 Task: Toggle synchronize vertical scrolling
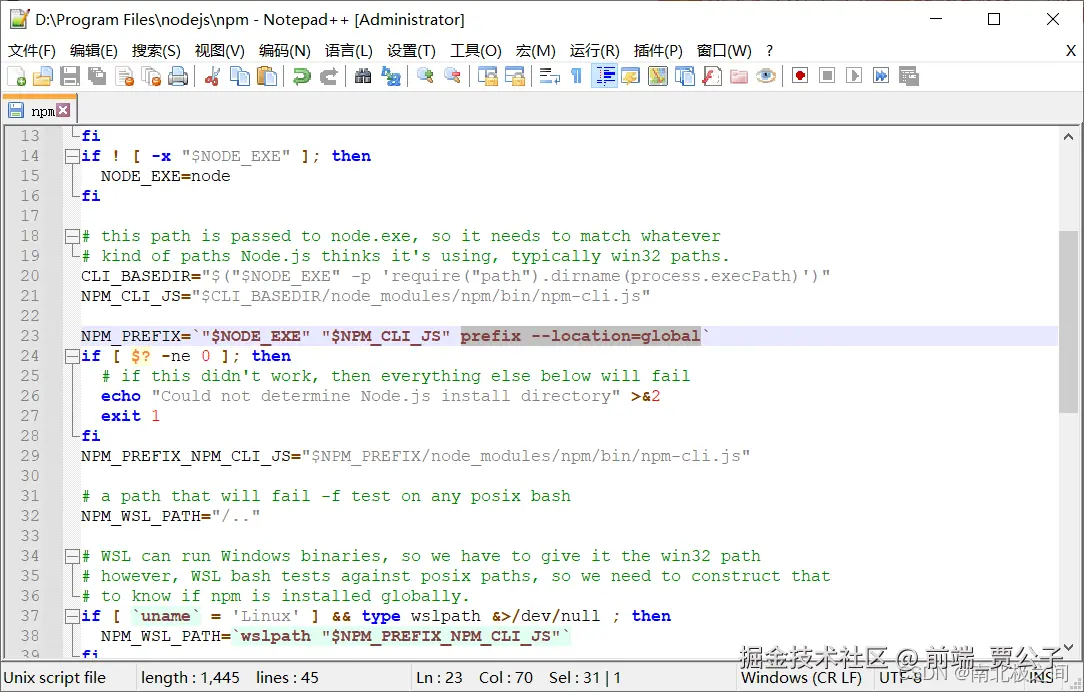click(x=487, y=76)
